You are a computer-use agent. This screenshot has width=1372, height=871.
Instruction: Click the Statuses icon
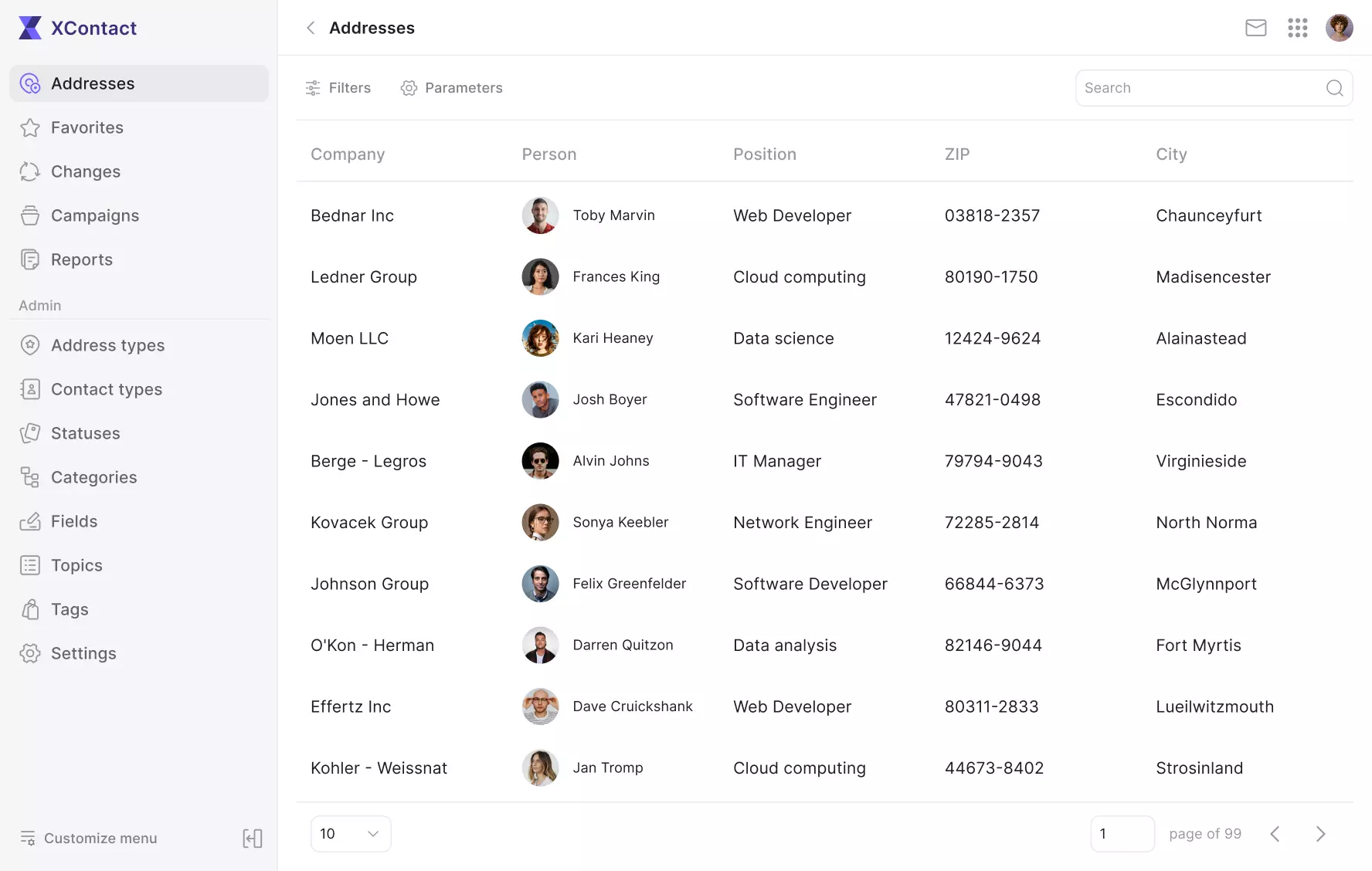(x=30, y=433)
